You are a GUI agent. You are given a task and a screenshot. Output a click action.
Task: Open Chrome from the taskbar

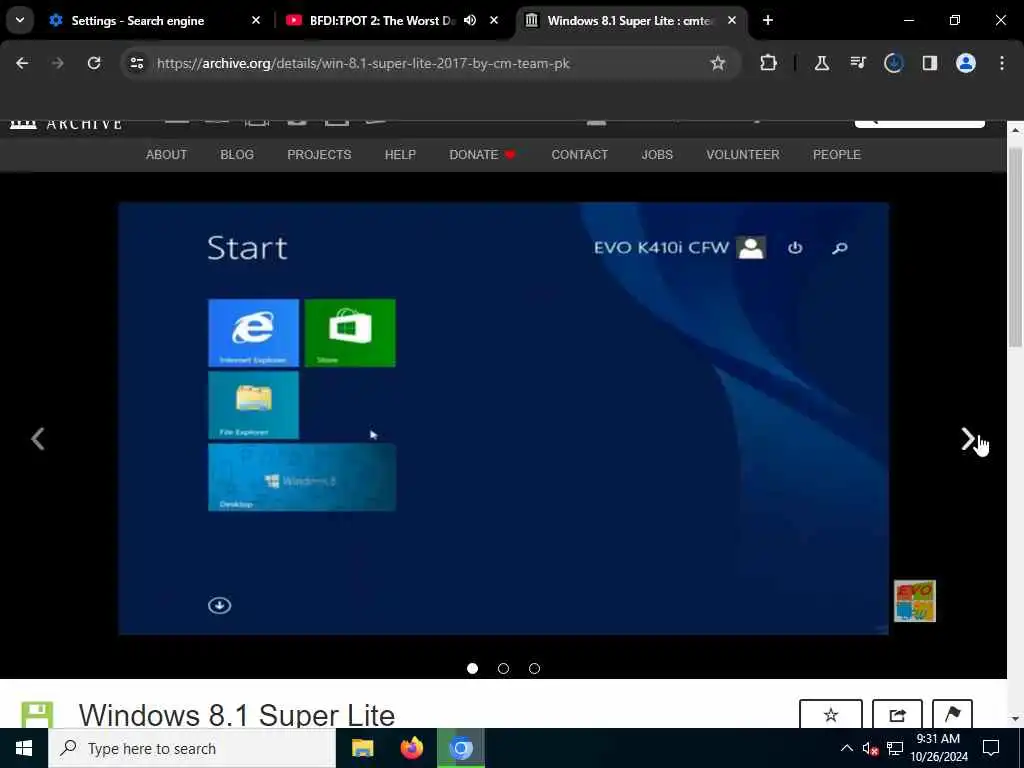click(460, 748)
